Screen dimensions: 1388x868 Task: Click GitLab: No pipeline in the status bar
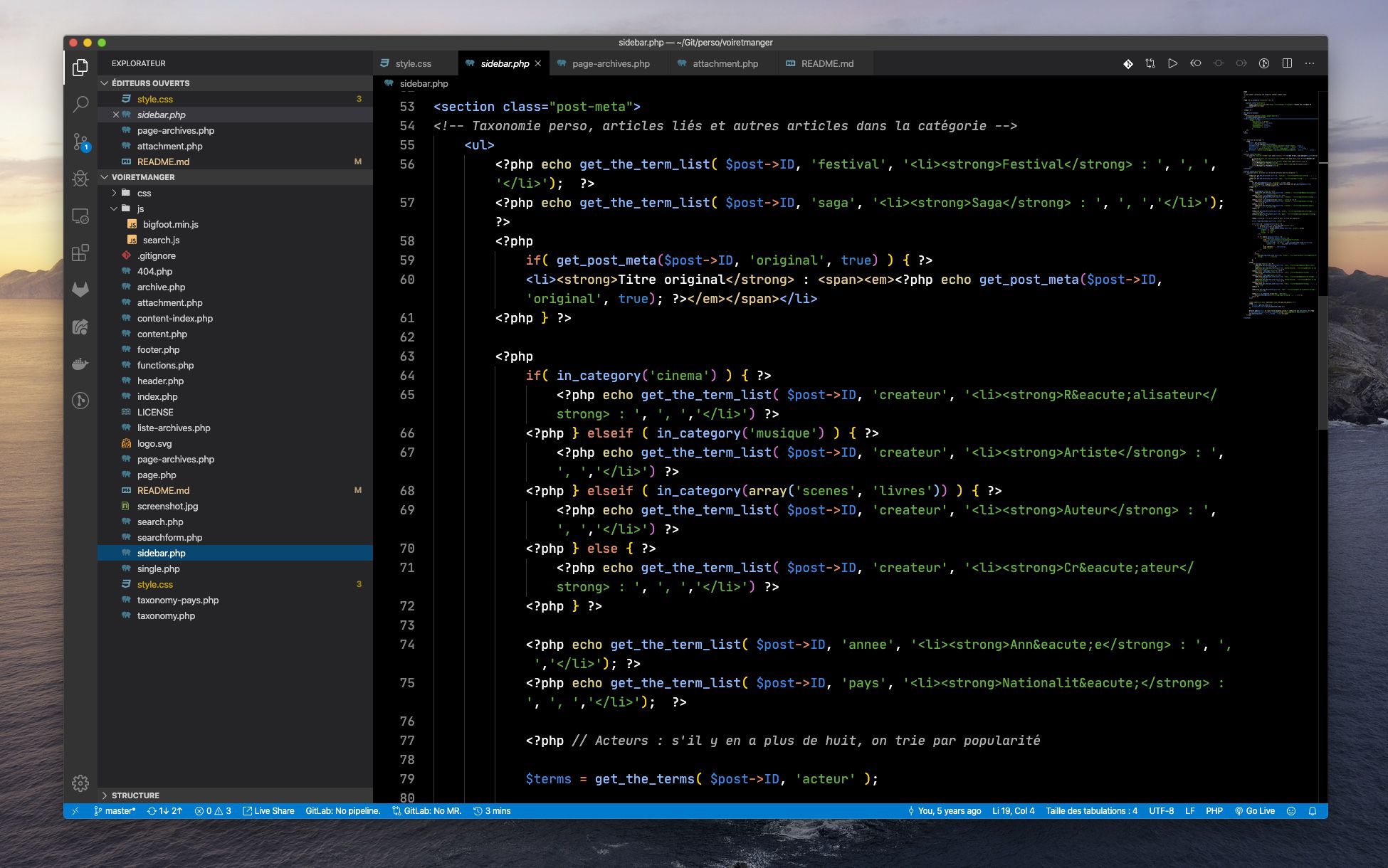343,811
